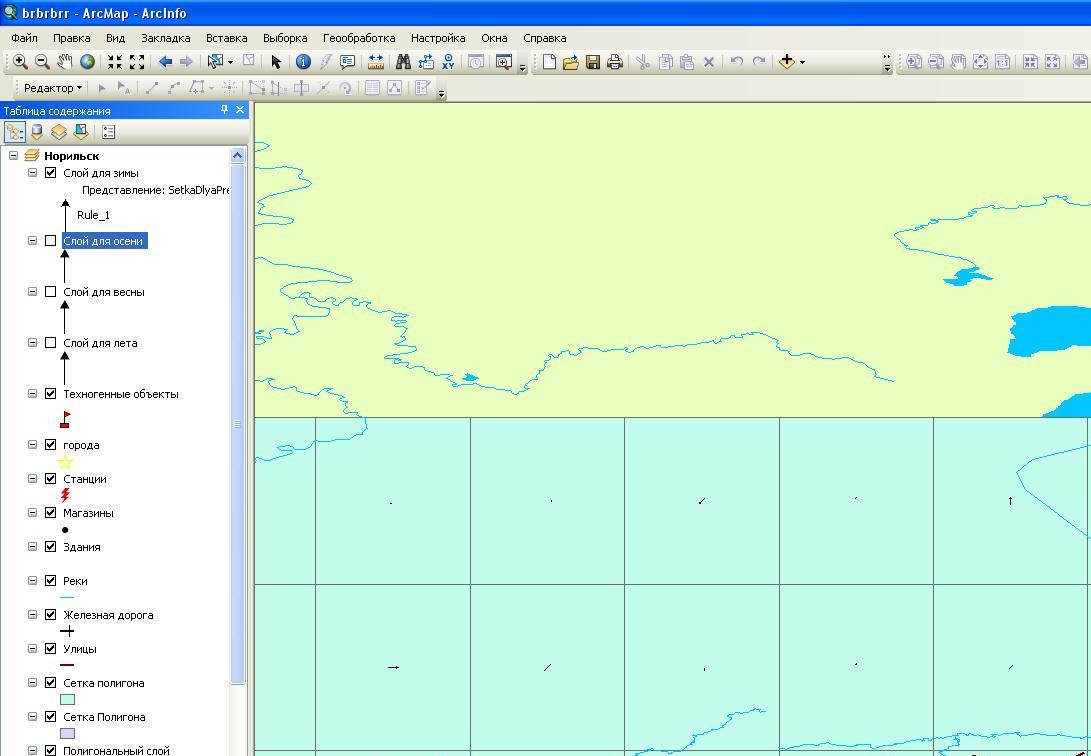Select the Identify info tool
Viewport: 1091px width, 756px height.
tap(303, 62)
